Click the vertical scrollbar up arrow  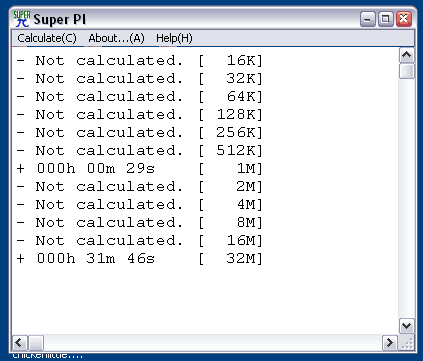click(406, 55)
